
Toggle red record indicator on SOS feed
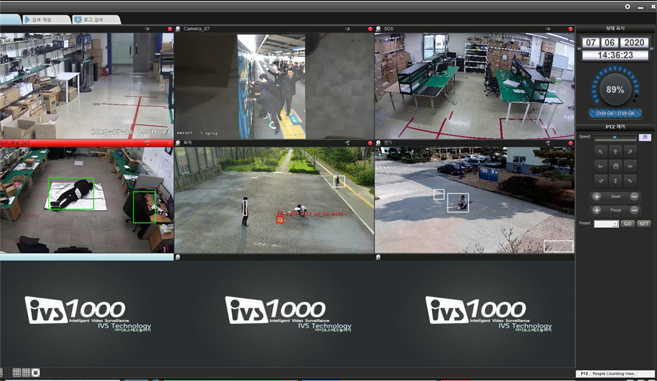point(570,29)
